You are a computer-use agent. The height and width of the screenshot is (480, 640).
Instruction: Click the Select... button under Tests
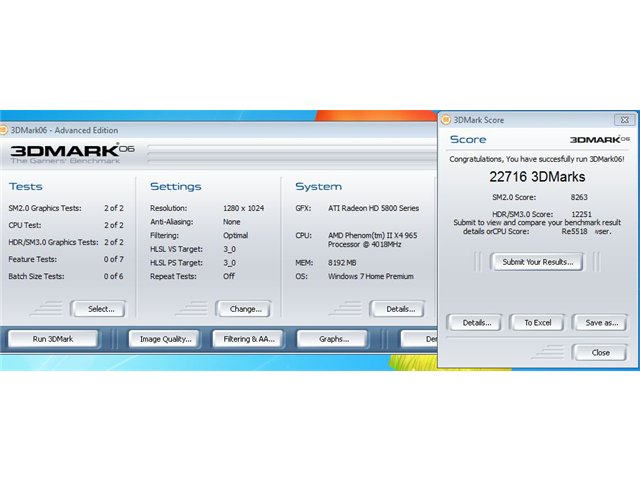pos(98,309)
